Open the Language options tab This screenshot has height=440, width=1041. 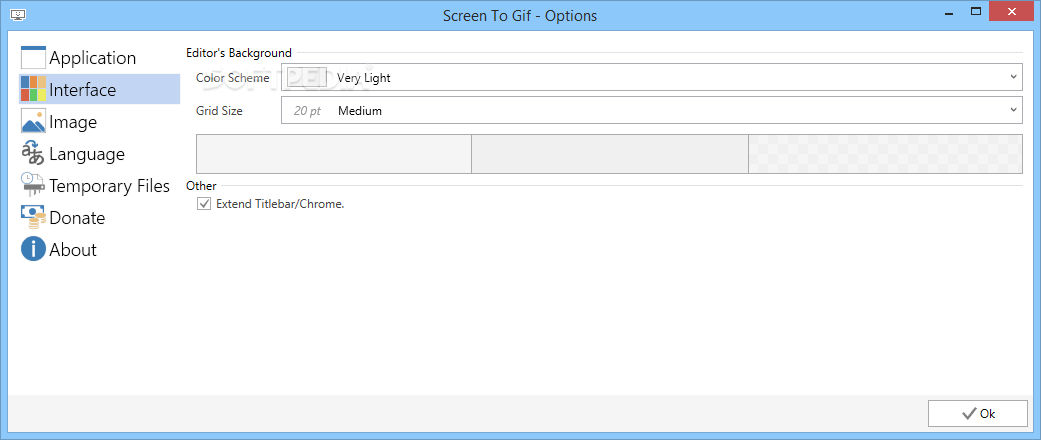87,154
